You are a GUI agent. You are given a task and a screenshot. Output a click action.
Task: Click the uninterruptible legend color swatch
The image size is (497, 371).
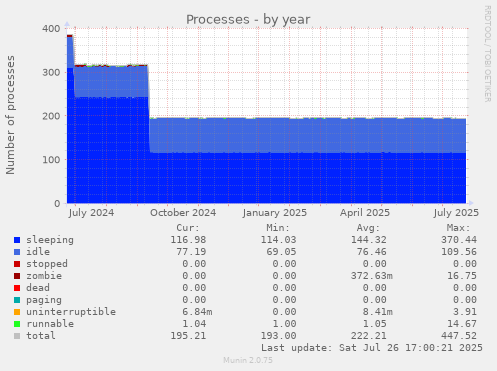coord(17,312)
